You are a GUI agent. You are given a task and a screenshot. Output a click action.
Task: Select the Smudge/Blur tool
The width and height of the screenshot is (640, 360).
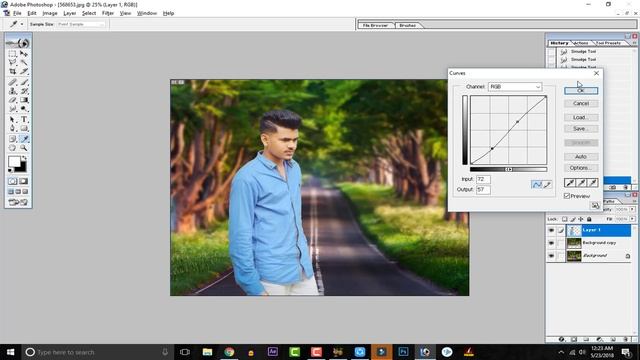click(13, 109)
